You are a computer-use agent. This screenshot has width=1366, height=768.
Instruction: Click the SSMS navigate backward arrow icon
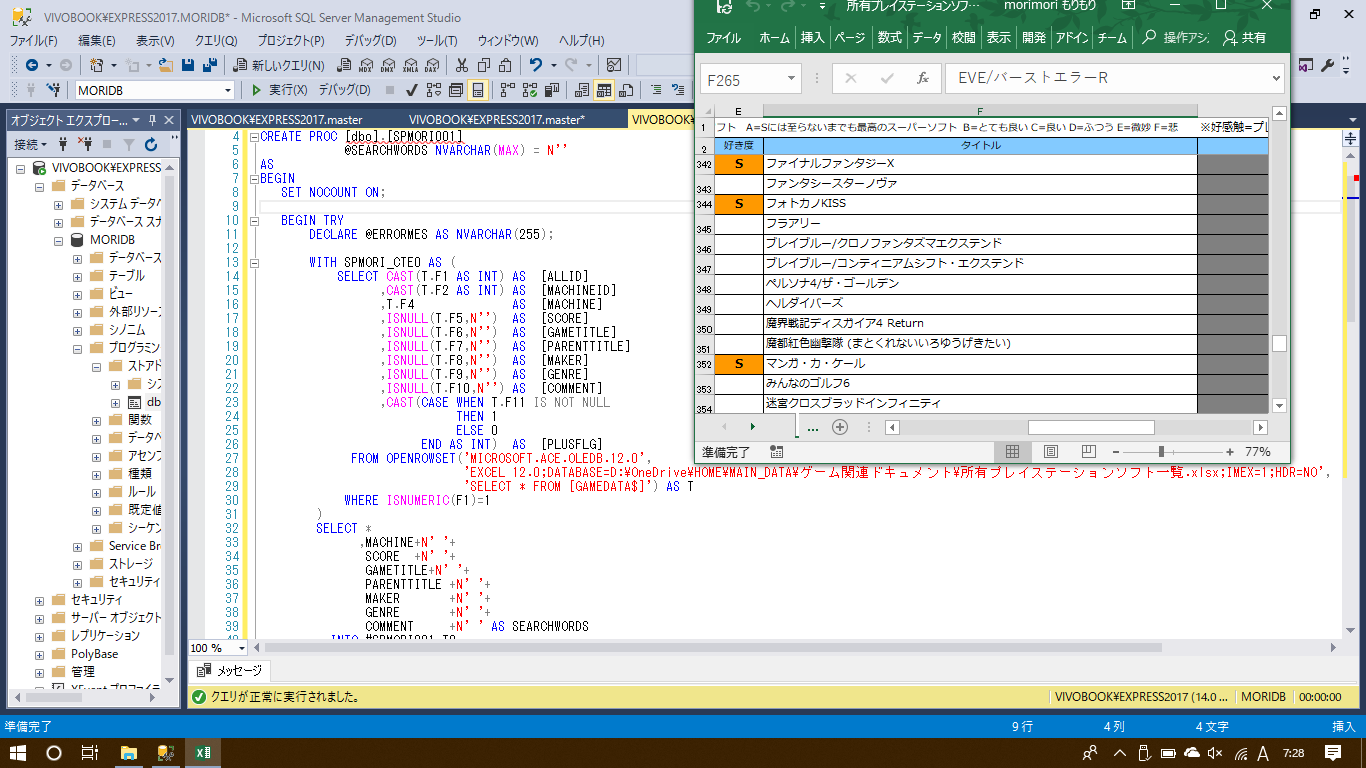(x=32, y=65)
